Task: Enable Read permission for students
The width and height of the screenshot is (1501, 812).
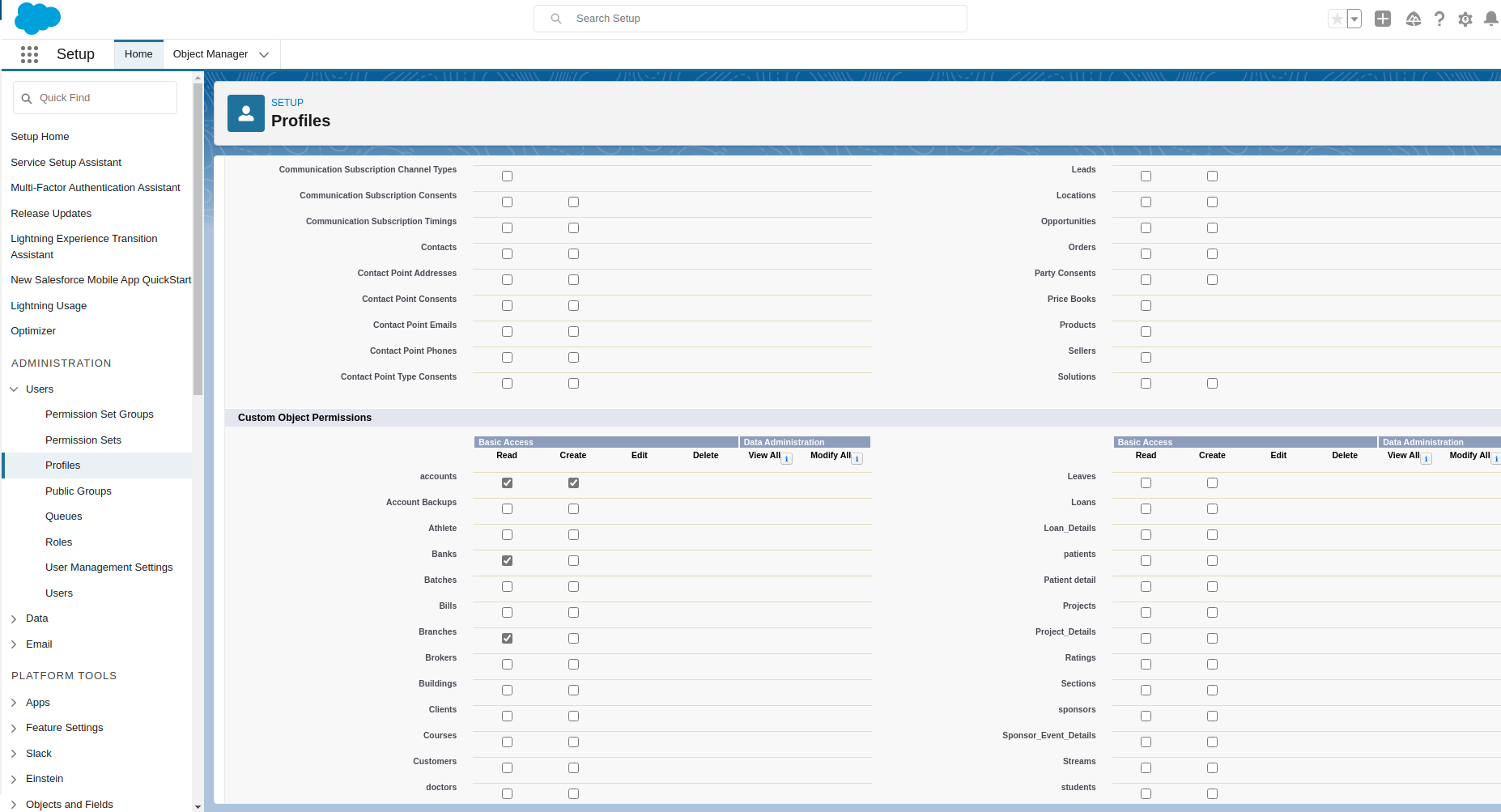Action: [x=1146, y=794]
